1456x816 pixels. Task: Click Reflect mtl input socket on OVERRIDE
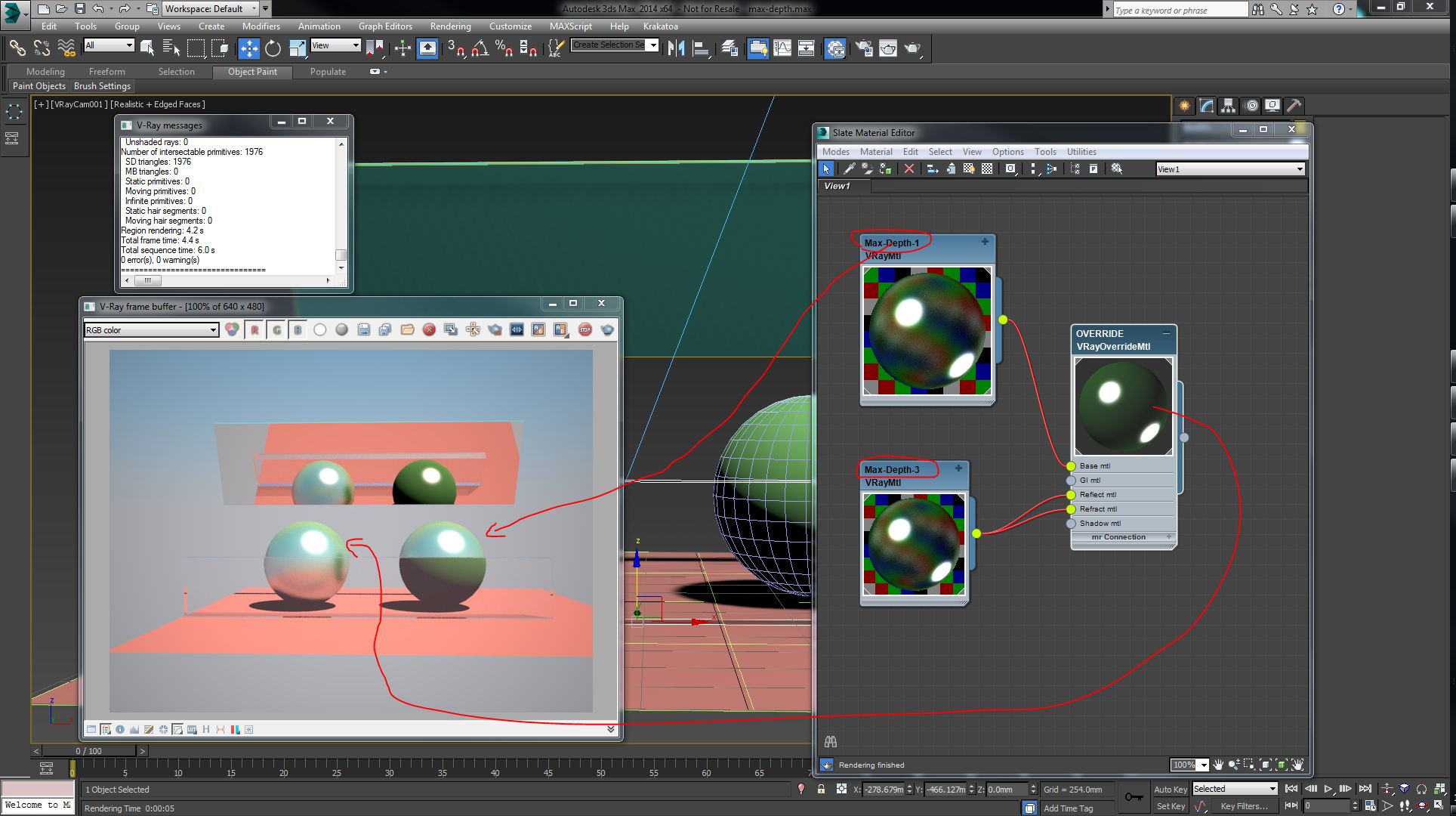(1071, 495)
